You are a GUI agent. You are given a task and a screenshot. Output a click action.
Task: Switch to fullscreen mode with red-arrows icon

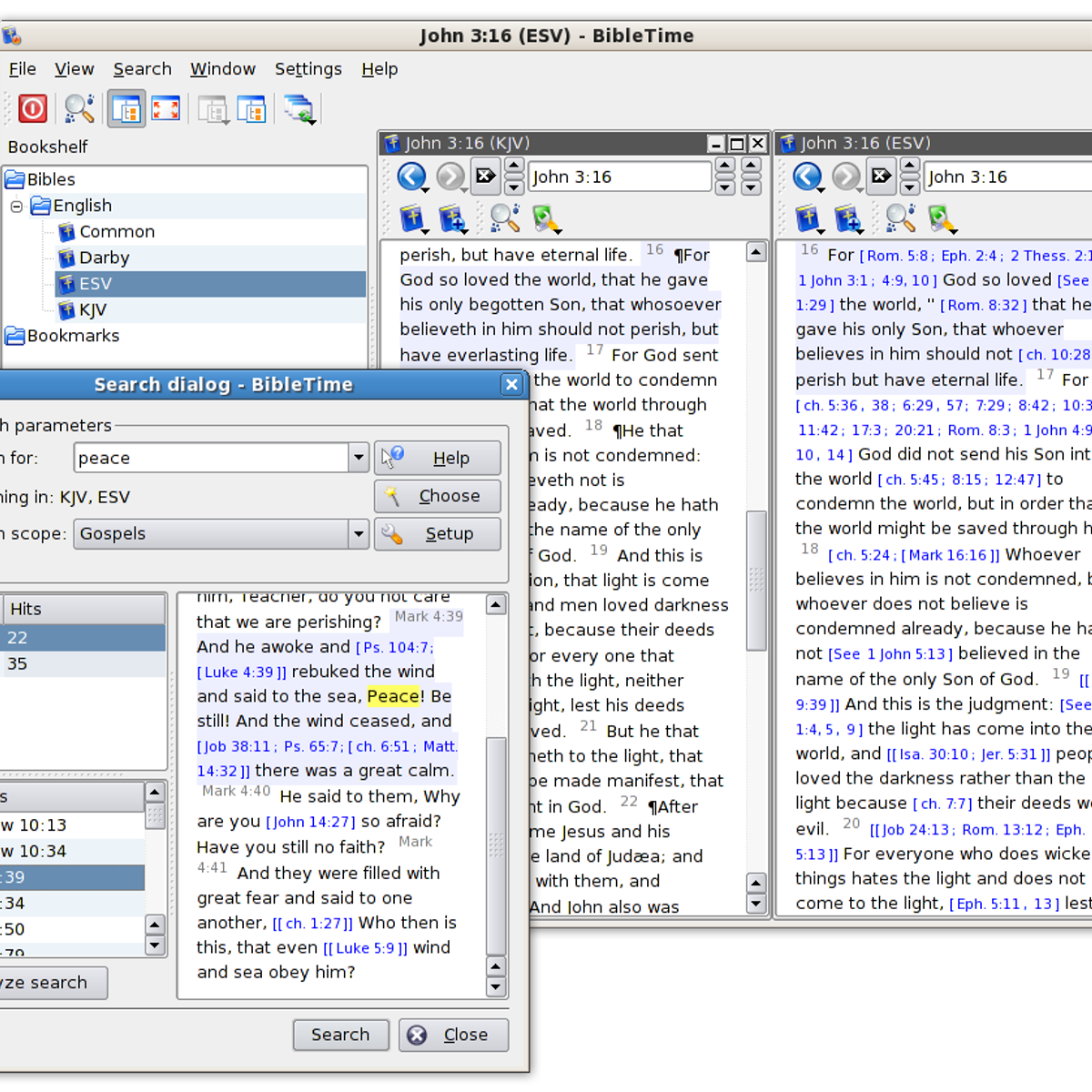[x=166, y=109]
